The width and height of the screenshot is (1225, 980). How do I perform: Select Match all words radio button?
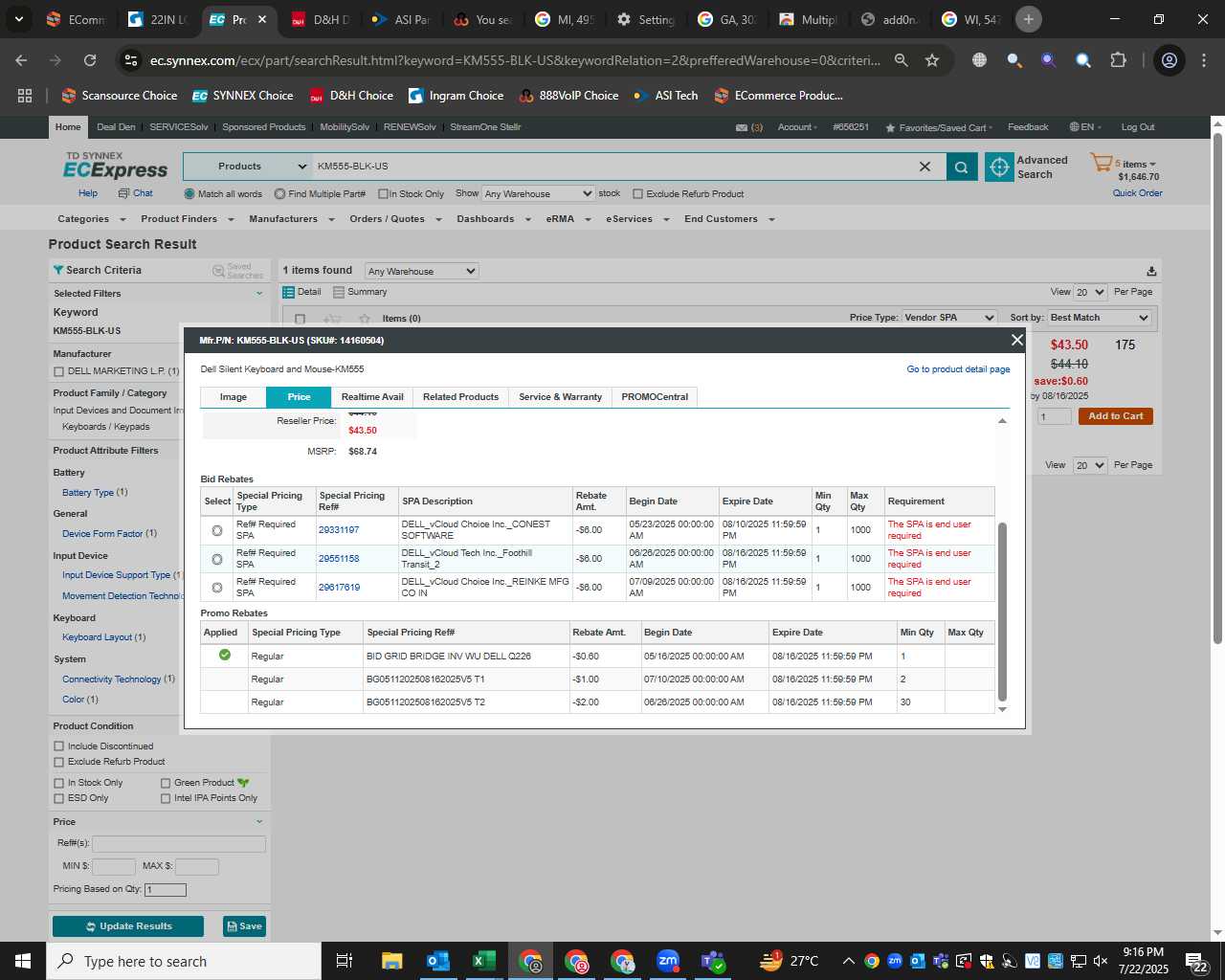tap(189, 193)
